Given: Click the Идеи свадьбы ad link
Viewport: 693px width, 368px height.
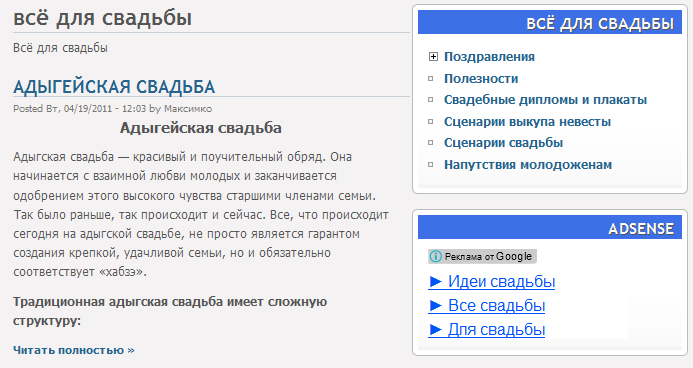Looking at the screenshot, I should pyautogui.click(x=501, y=281).
